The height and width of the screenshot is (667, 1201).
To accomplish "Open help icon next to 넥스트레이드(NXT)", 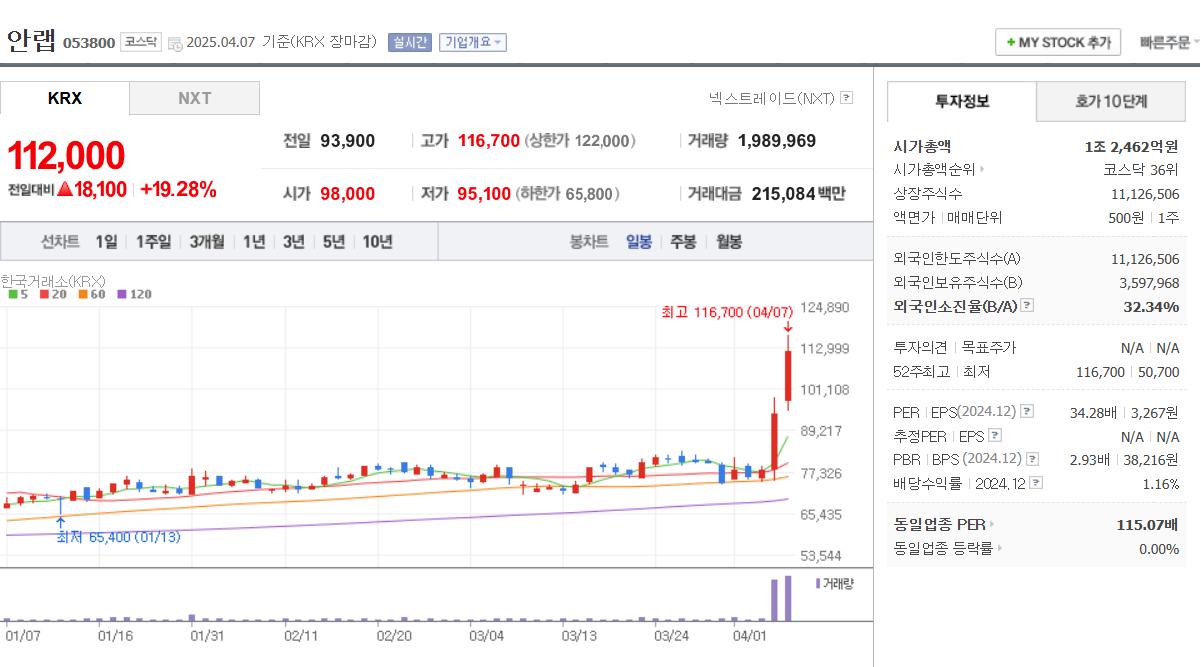I will click(847, 98).
